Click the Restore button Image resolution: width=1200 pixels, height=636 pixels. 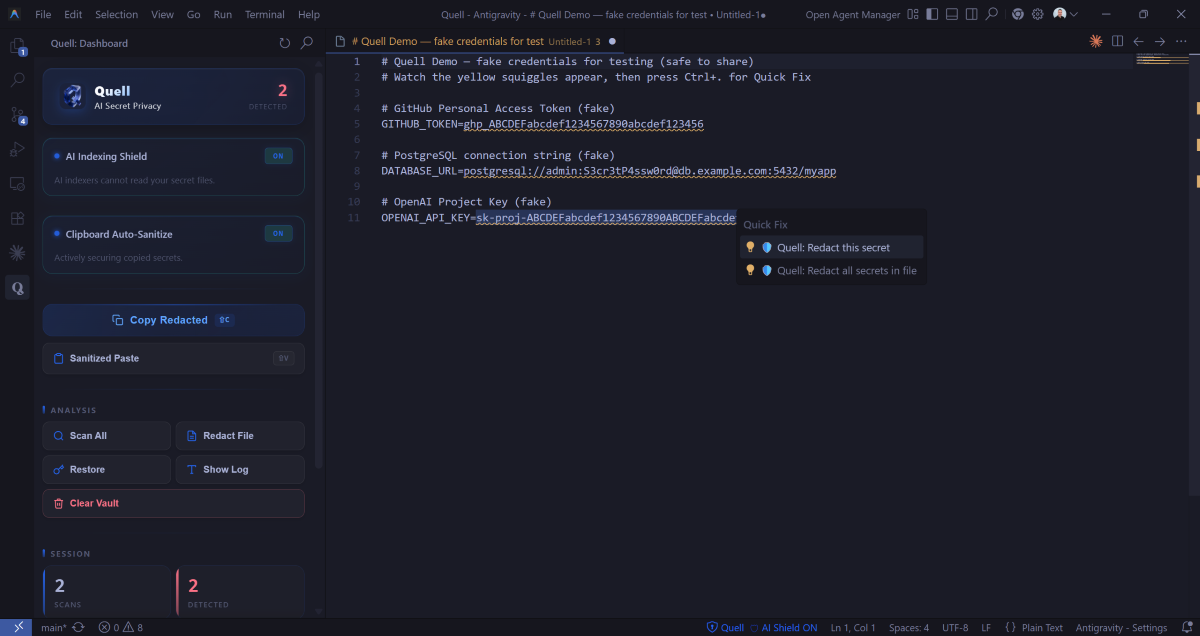pos(106,470)
